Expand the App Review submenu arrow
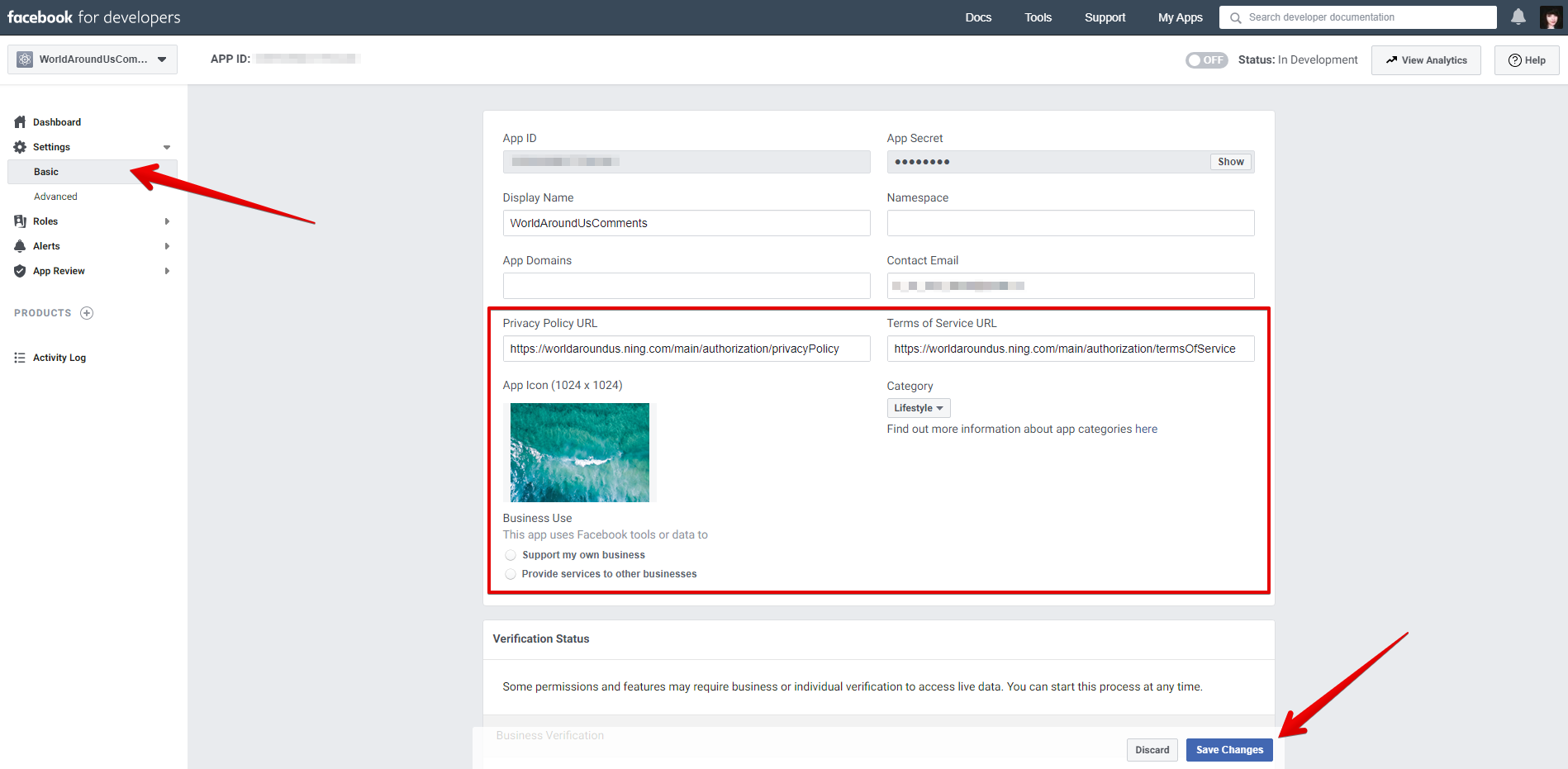The height and width of the screenshot is (769, 1568). coord(167,271)
